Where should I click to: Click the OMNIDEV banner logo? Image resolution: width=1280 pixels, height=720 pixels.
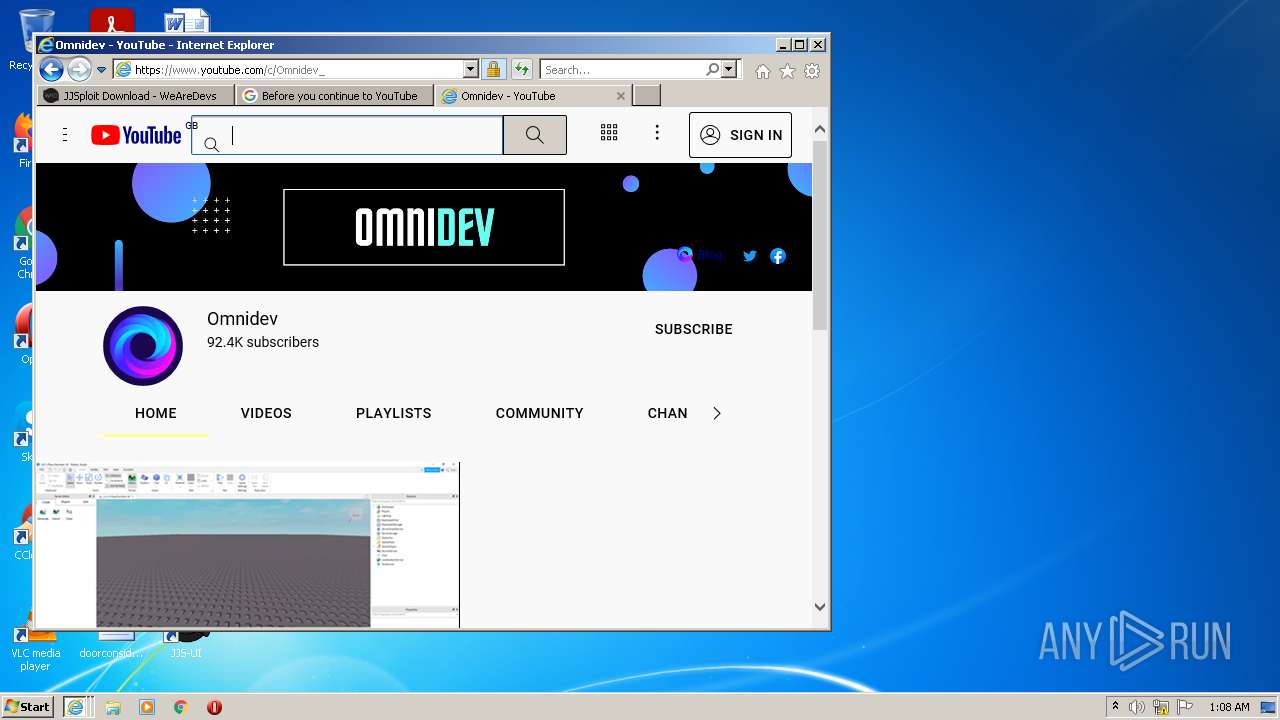point(424,227)
